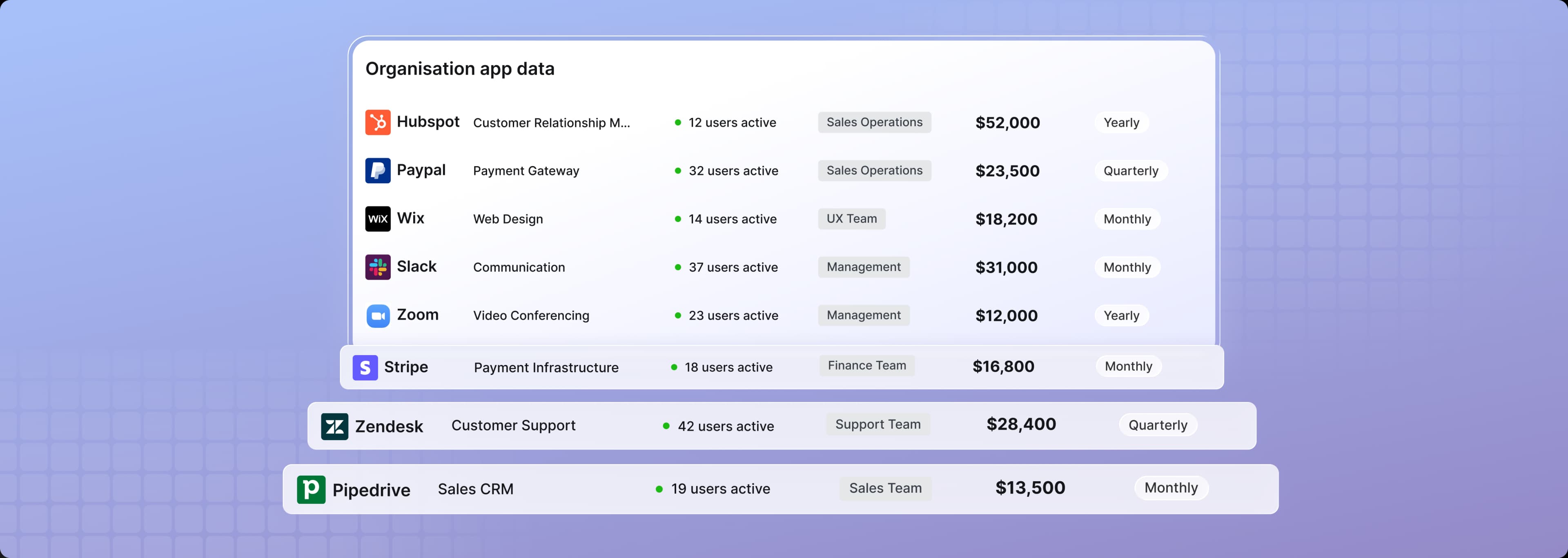The height and width of the screenshot is (558, 1568).
Task: Select the Zendesk app name
Action: (x=389, y=427)
